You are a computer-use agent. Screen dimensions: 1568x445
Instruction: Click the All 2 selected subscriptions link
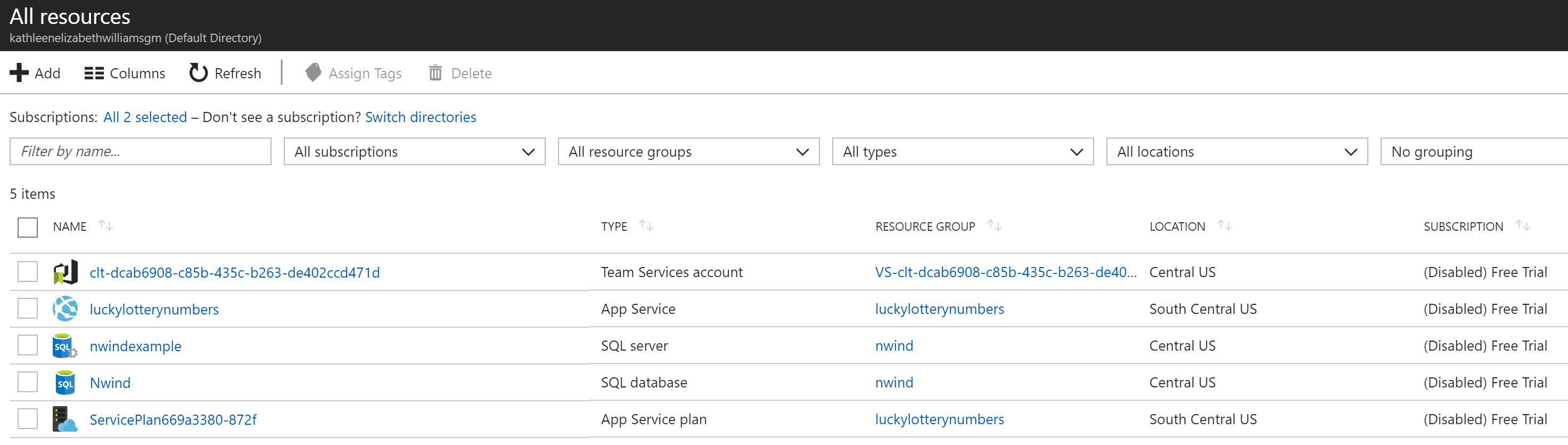tap(145, 117)
